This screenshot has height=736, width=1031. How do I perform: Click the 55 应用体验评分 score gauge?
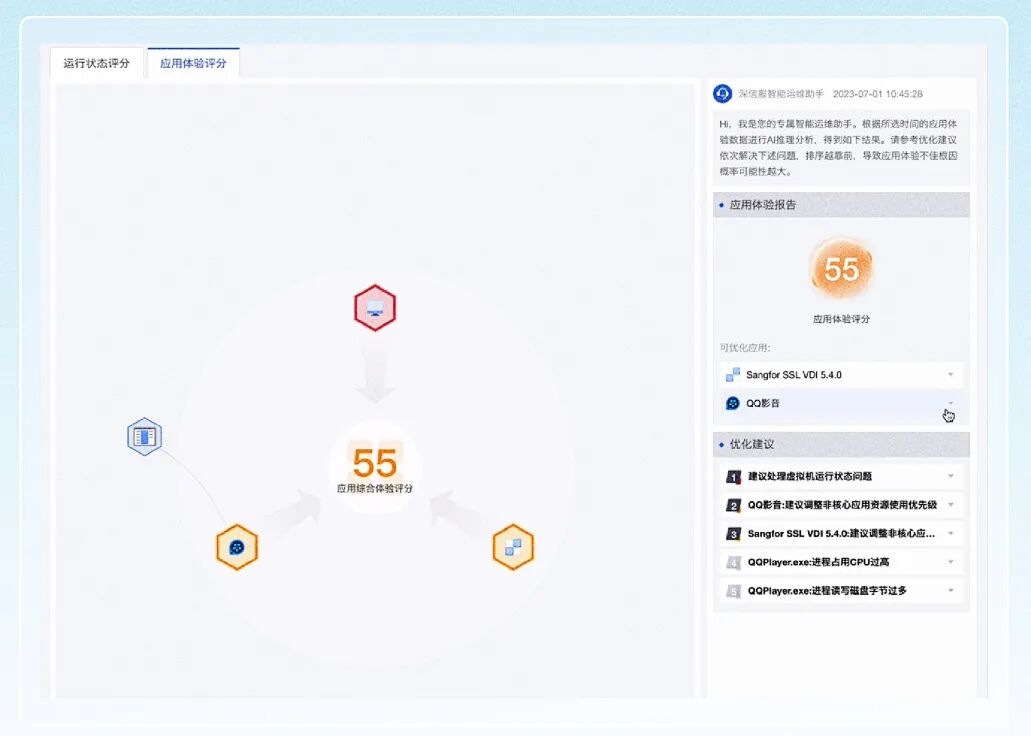841,267
